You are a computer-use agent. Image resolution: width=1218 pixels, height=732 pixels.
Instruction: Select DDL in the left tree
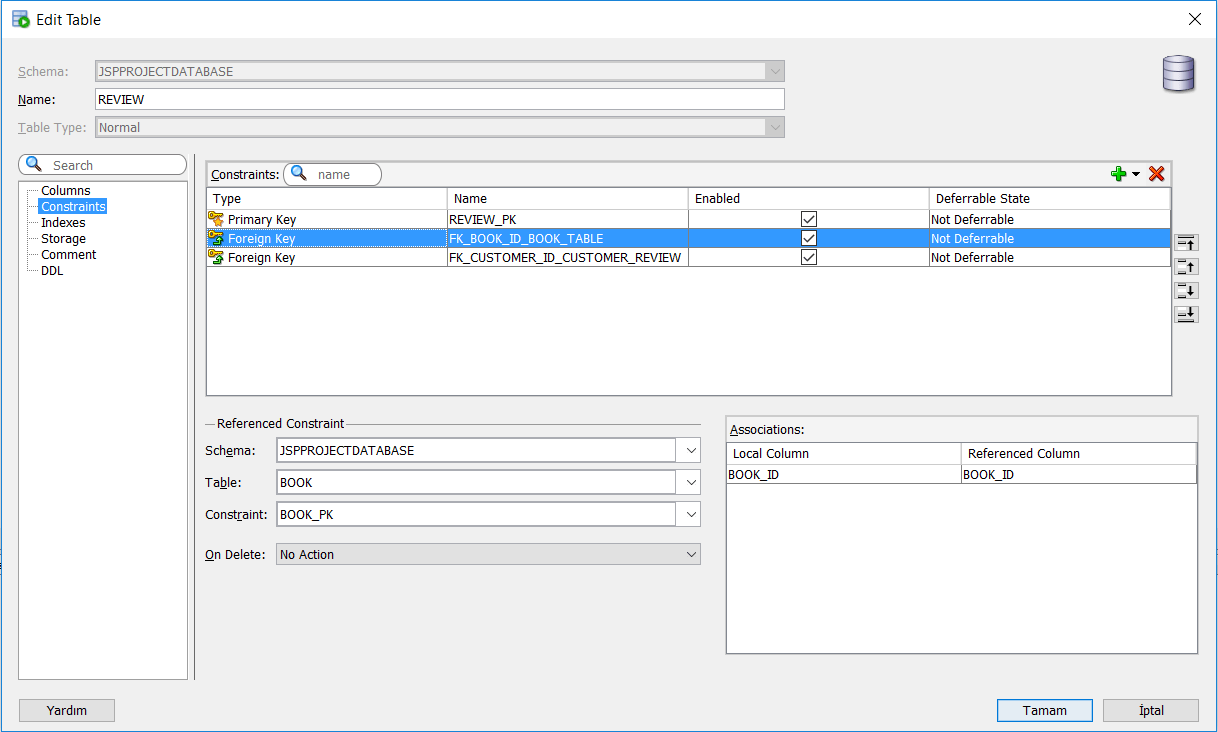click(52, 270)
